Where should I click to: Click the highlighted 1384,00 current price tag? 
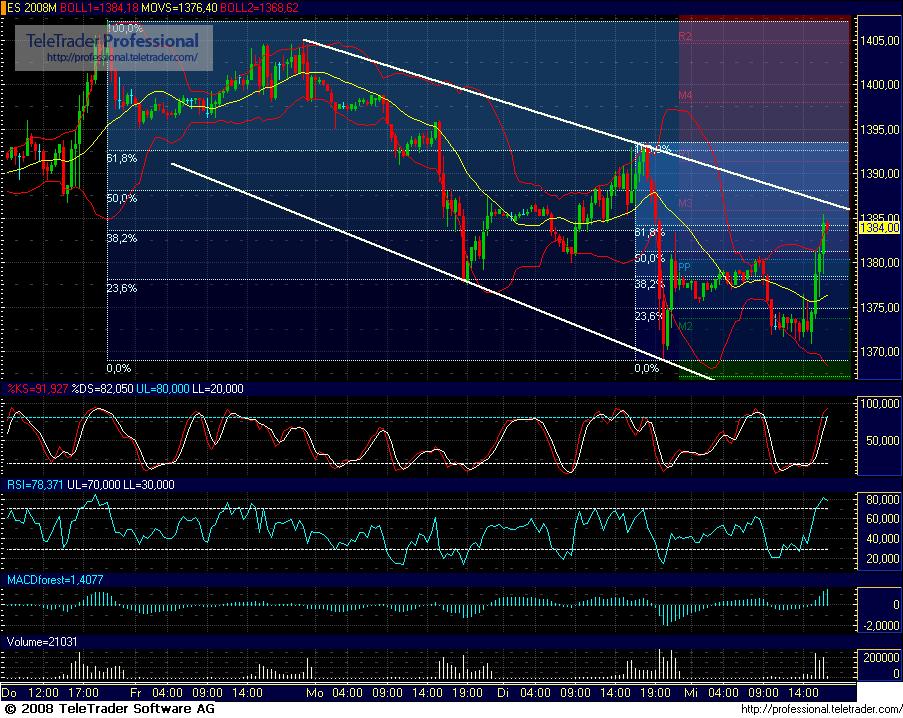click(879, 228)
